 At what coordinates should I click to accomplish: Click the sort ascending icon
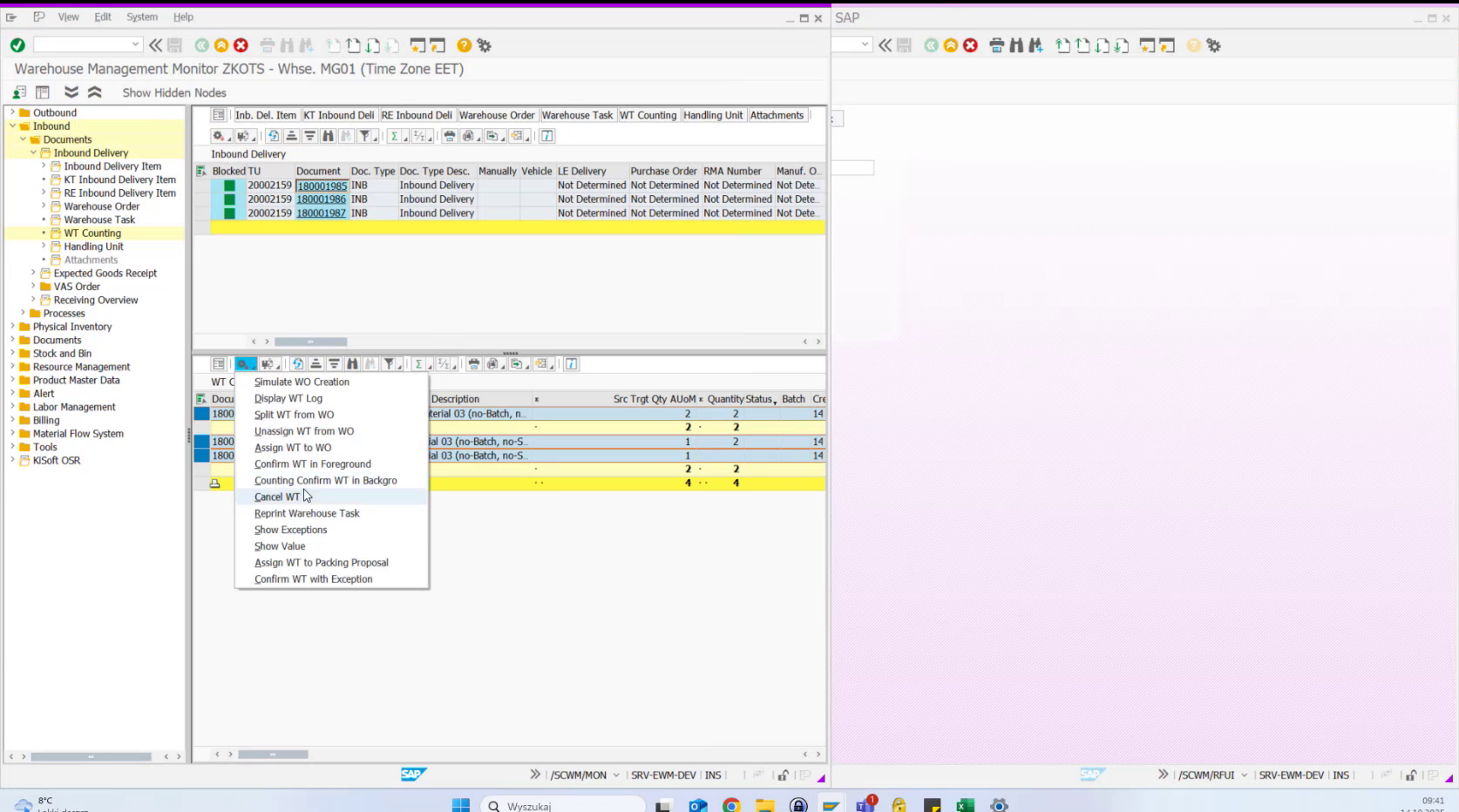point(291,136)
